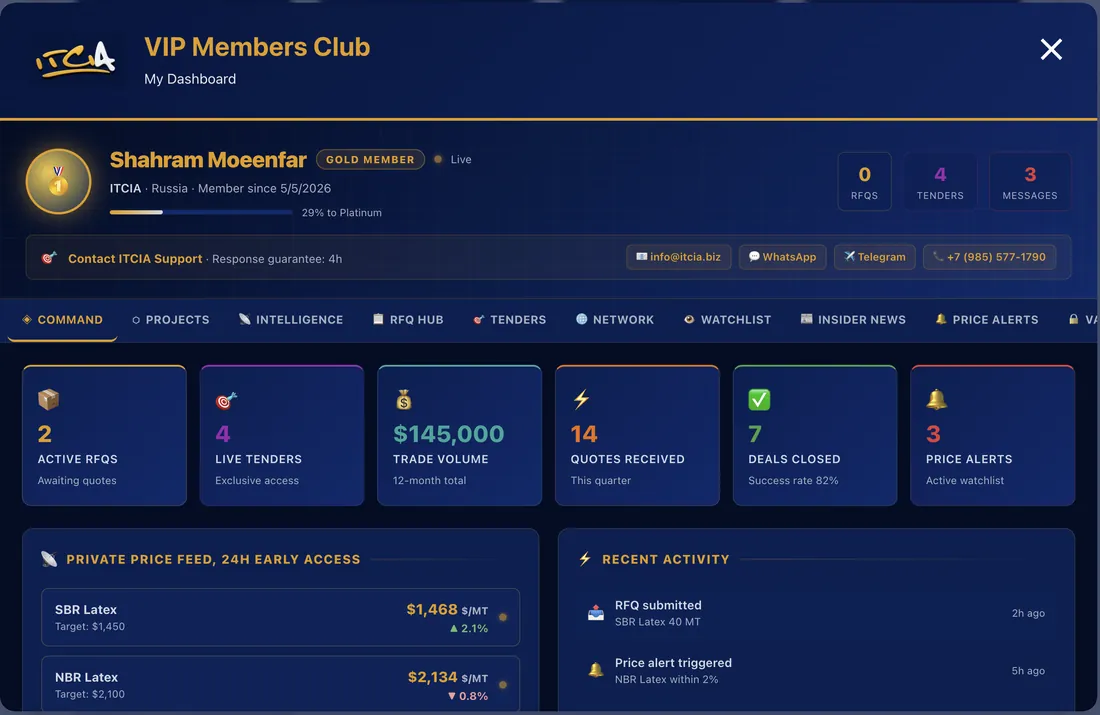Open the Price alert triggered activity entry

[x=816, y=670]
